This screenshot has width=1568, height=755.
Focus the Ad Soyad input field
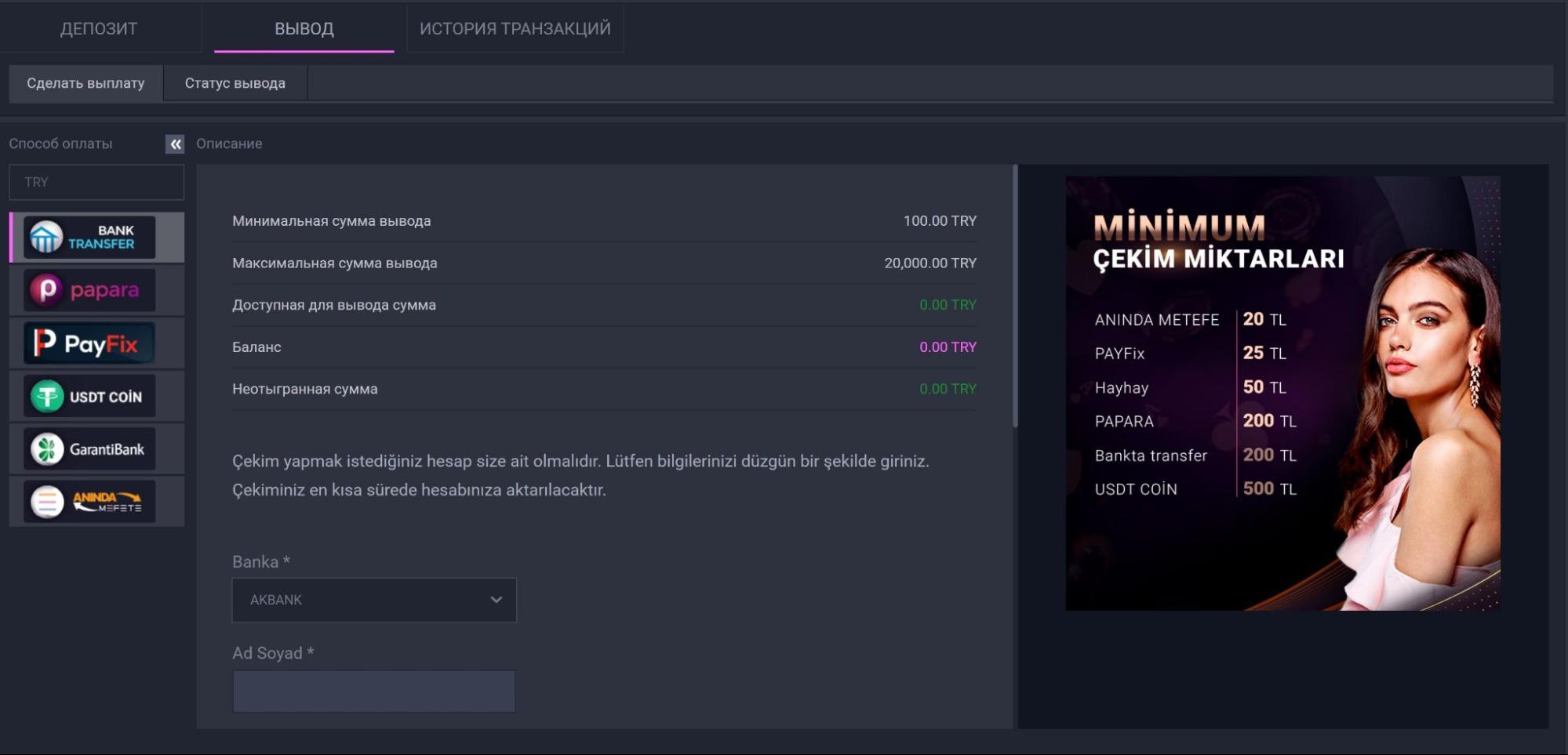374,691
